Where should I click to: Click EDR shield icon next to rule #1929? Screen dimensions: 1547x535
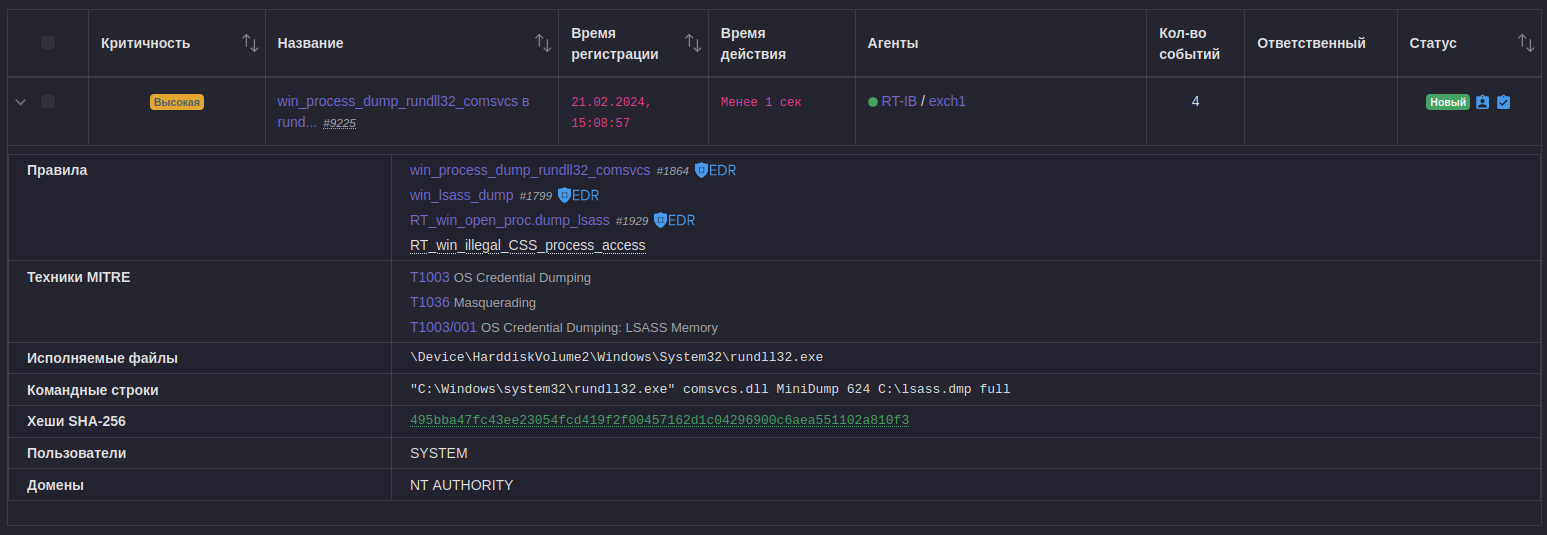point(660,220)
